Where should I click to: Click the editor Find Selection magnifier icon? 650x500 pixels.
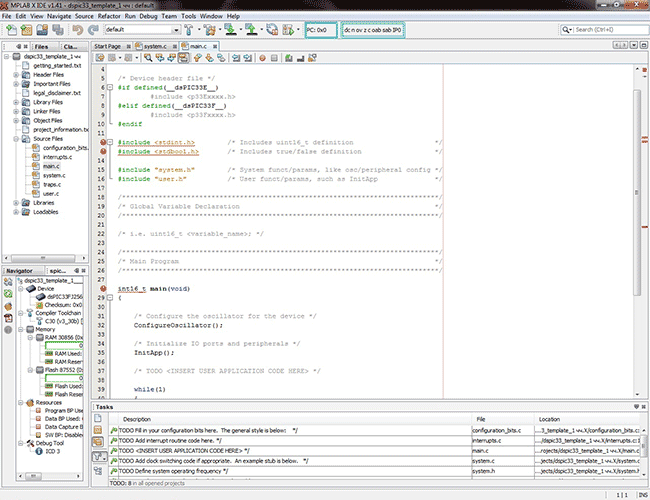click(148, 58)
